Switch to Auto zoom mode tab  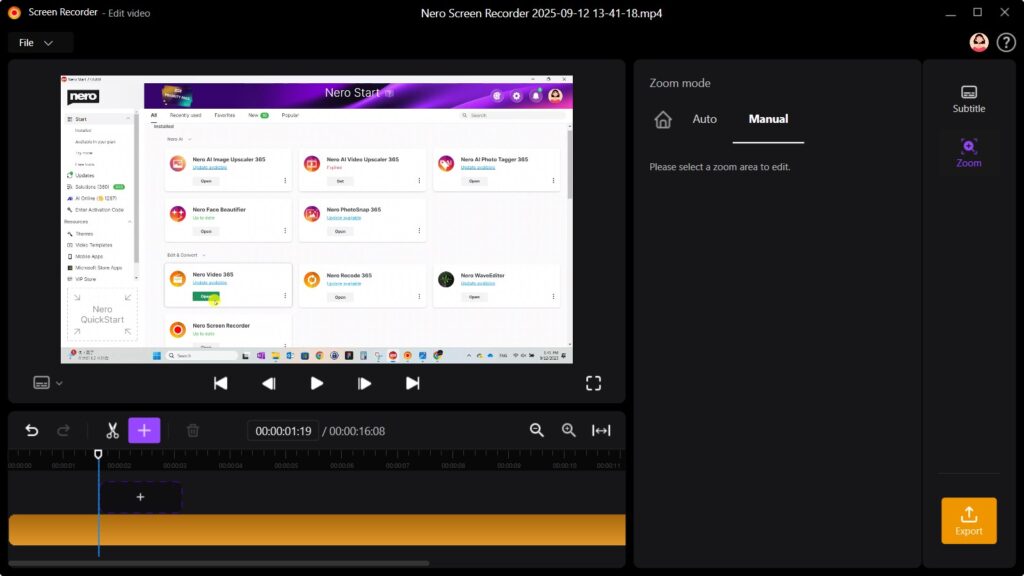(x=704, y=119)
